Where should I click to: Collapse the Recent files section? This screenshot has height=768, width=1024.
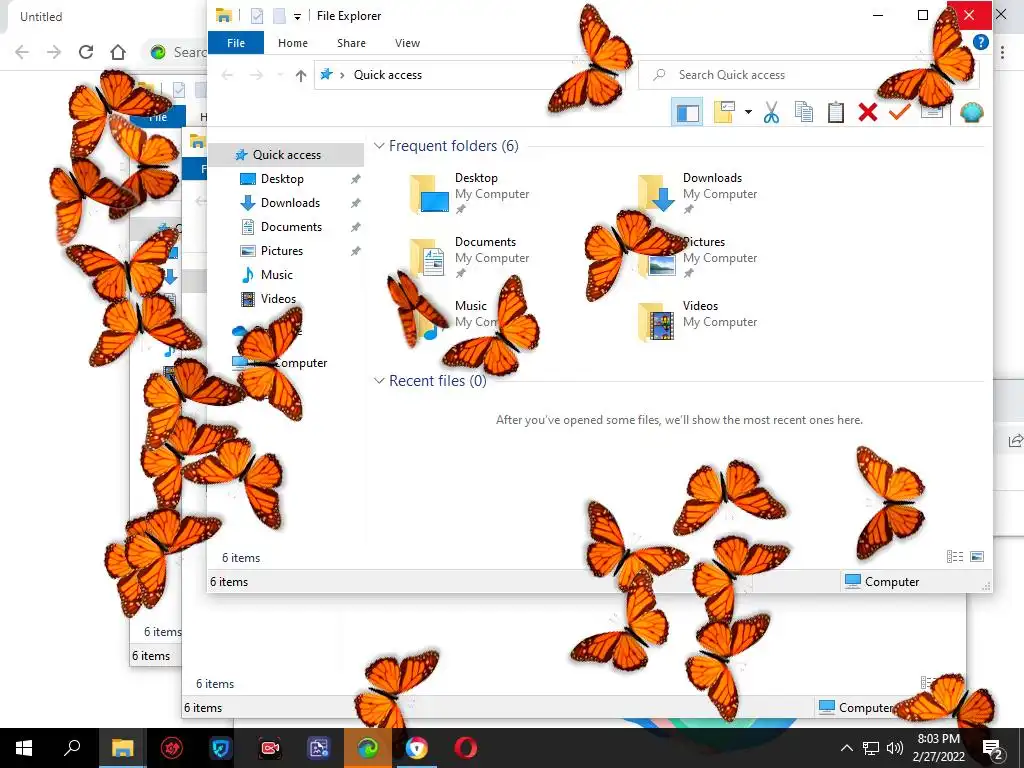pyautogui.click(x=379, y=381)
